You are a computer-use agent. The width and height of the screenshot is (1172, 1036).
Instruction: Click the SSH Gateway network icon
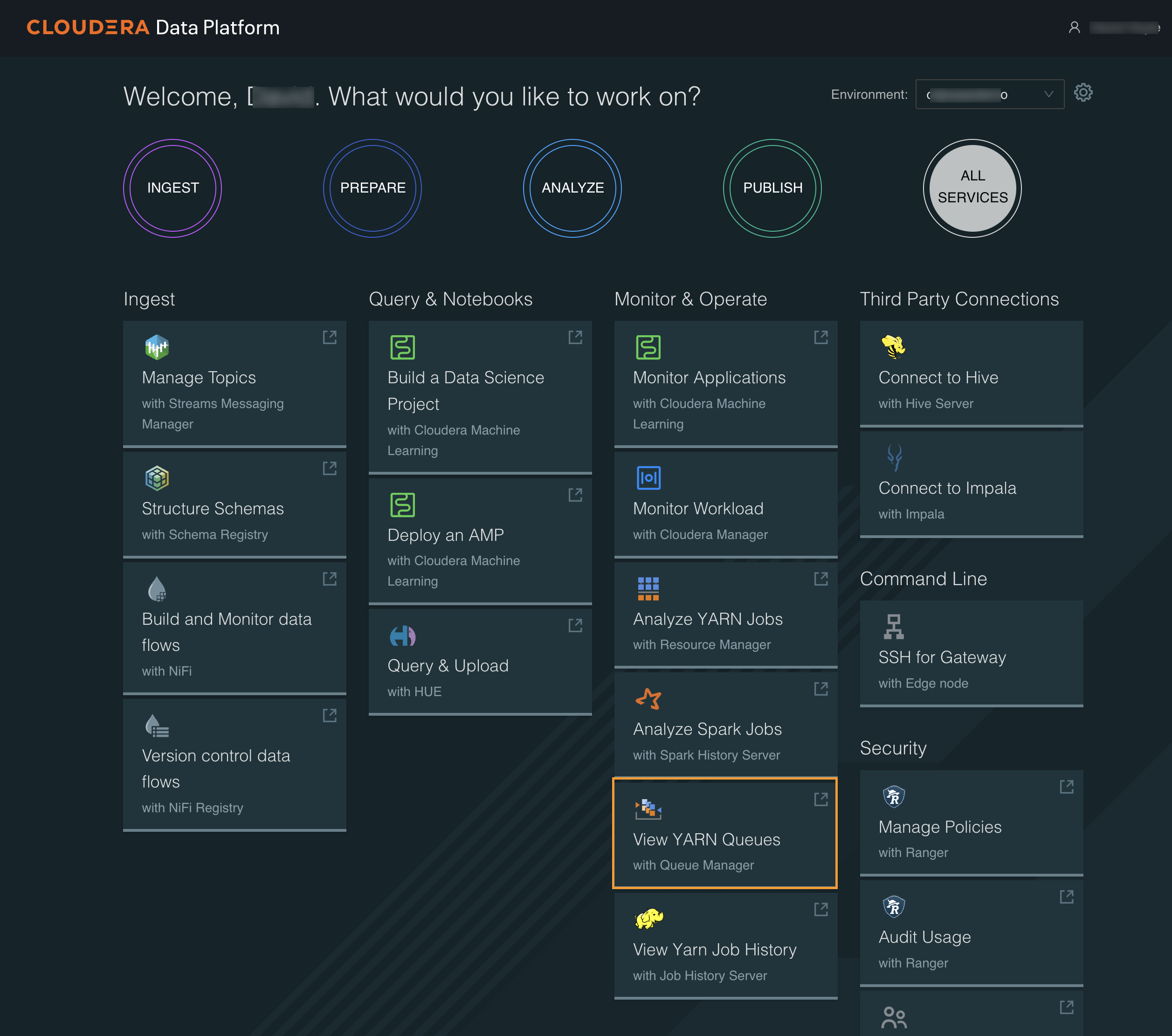pos(893,627)
